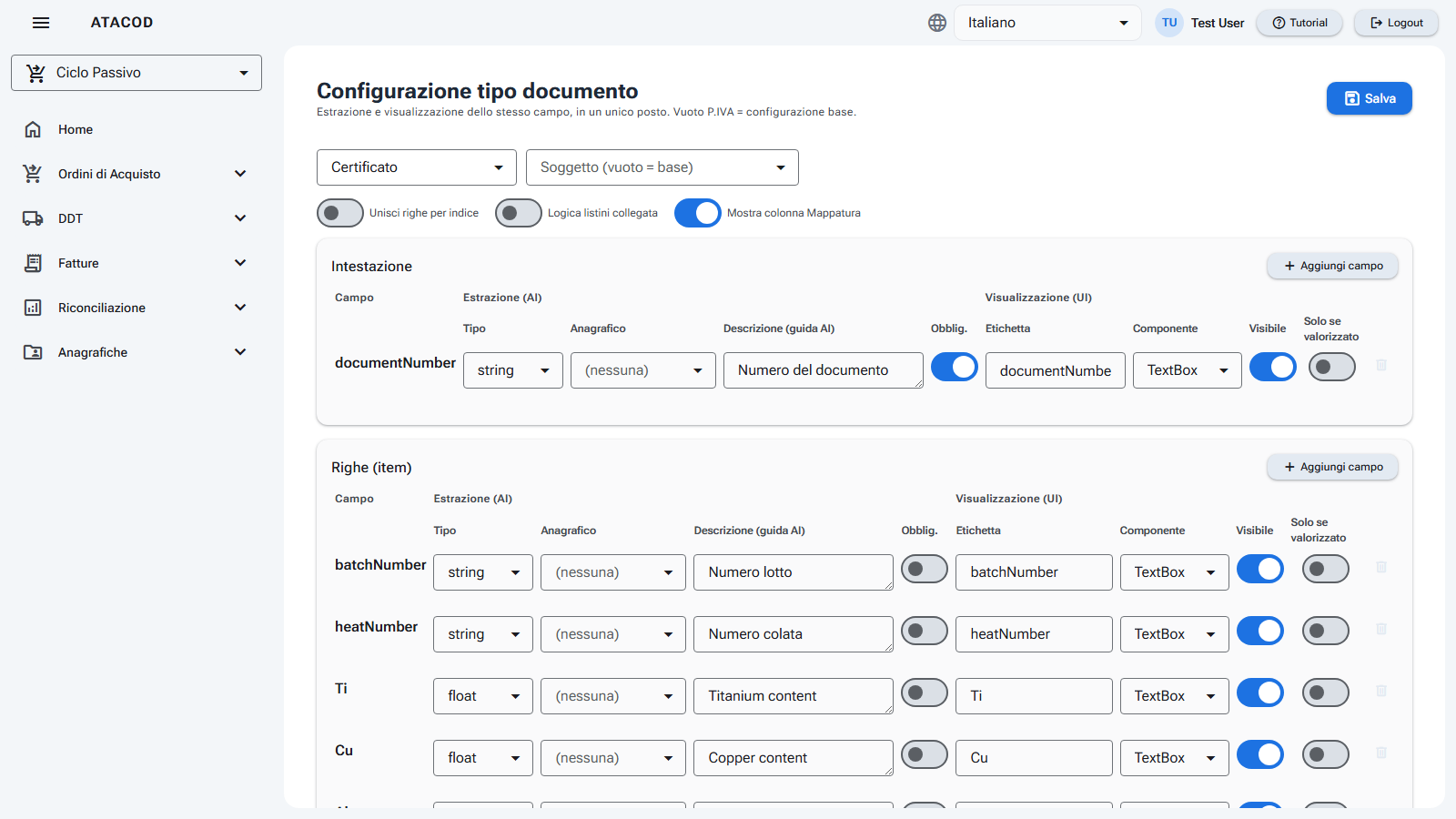Open Componente dropdown for documentNumber
This screenshot has height=819, width=1456.
click(1188, 370)
